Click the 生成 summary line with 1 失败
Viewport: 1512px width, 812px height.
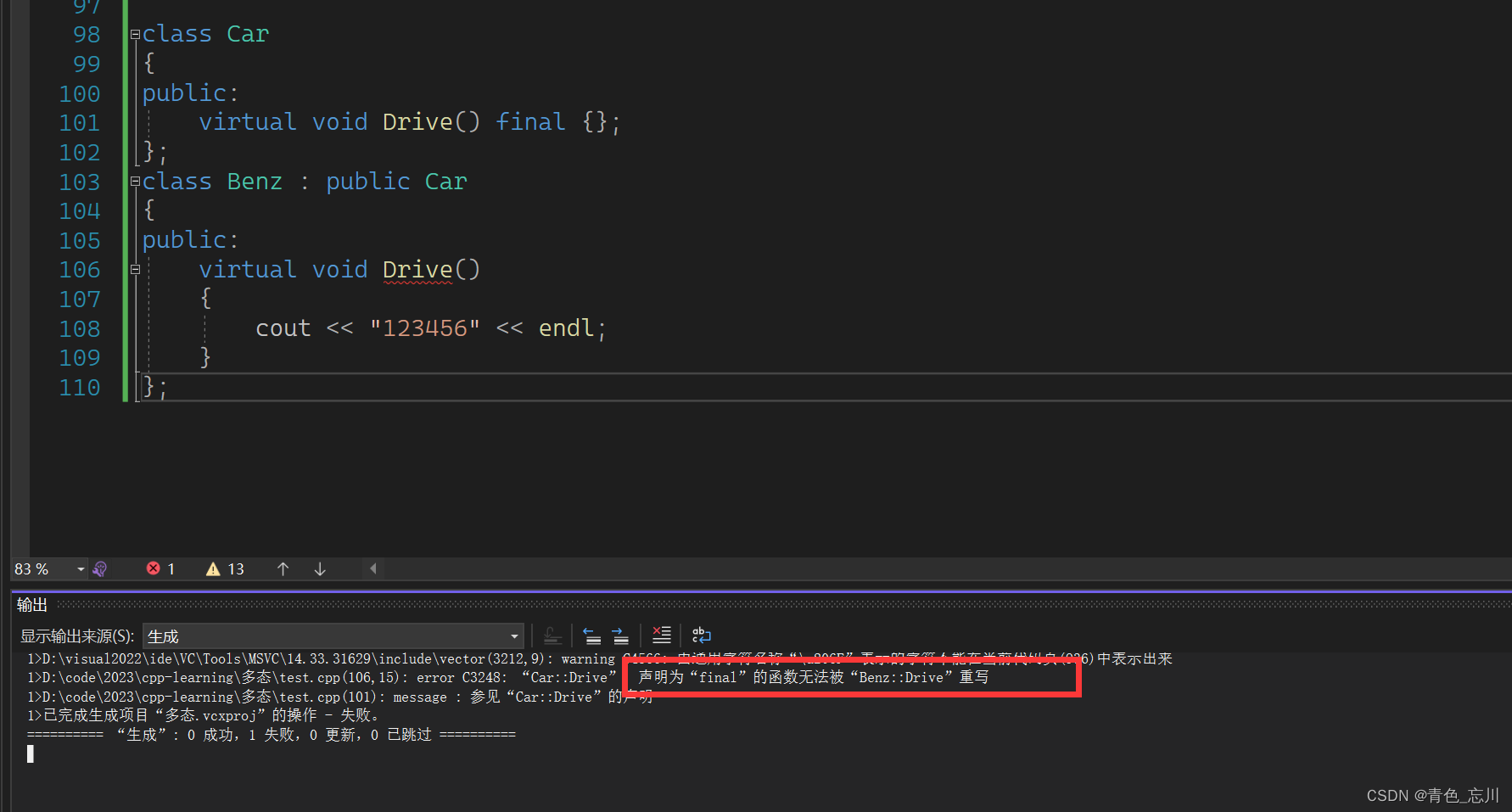point(271,735)
